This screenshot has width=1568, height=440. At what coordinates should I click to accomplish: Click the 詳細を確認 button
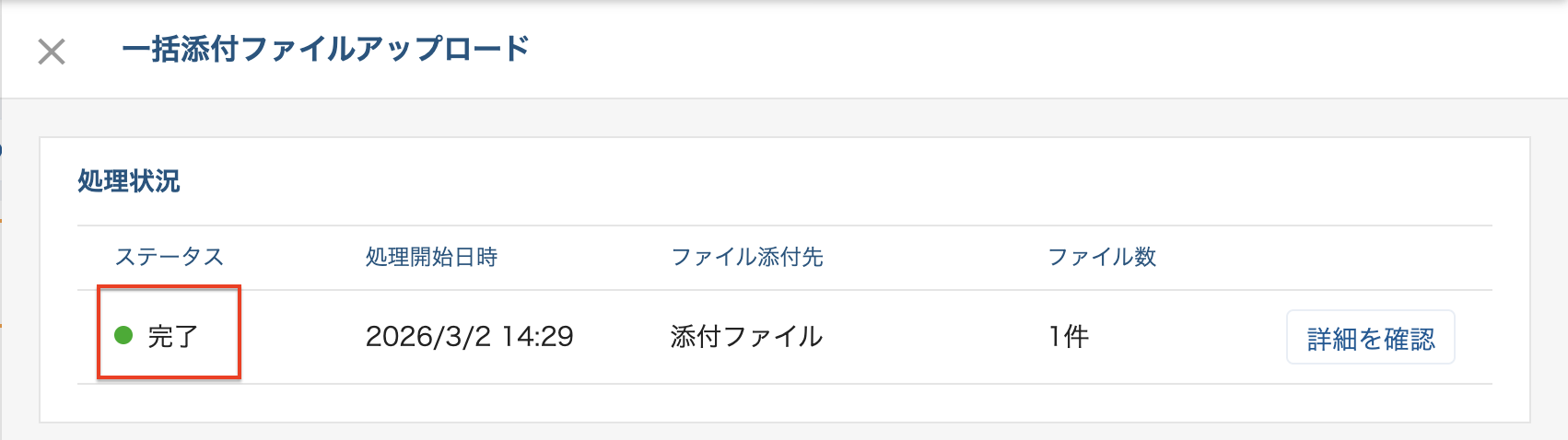[x=1370, y=338]
